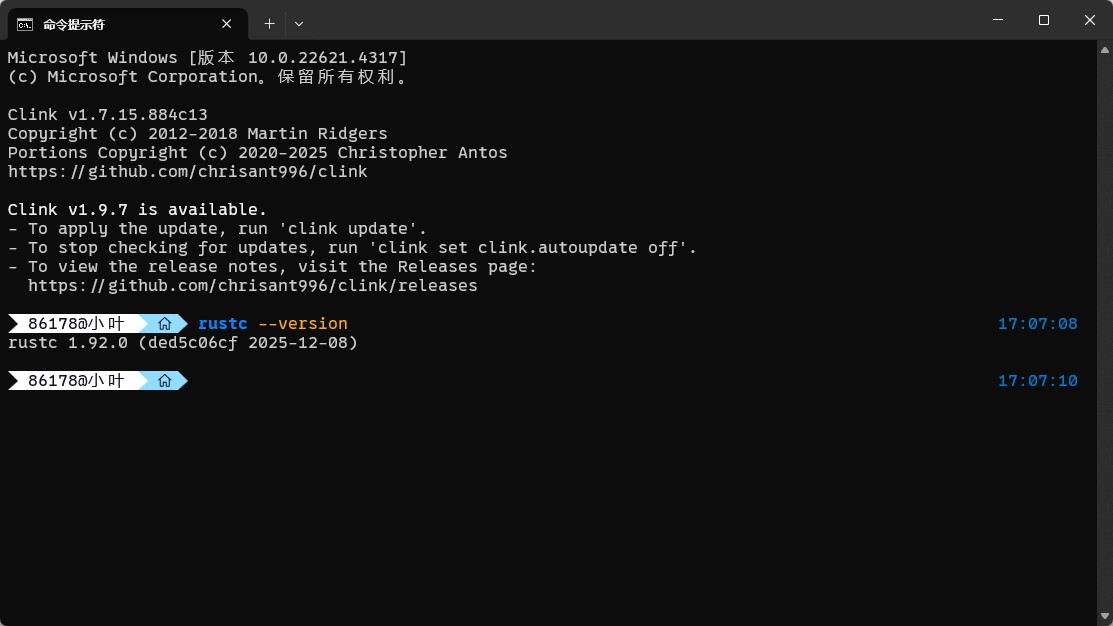Image resolution: width=1113 pixels, height=626 pixels.
Task: Click the 86178@小叶 segment in the empty prompt
Action: click(x=76, y=381)
